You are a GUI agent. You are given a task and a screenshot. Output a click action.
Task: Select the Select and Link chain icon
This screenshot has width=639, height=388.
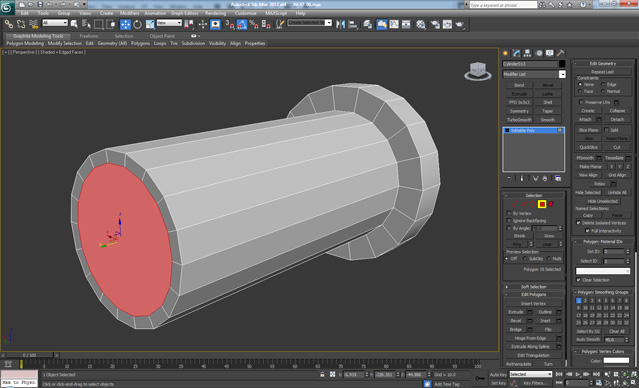tap(9, 24)
